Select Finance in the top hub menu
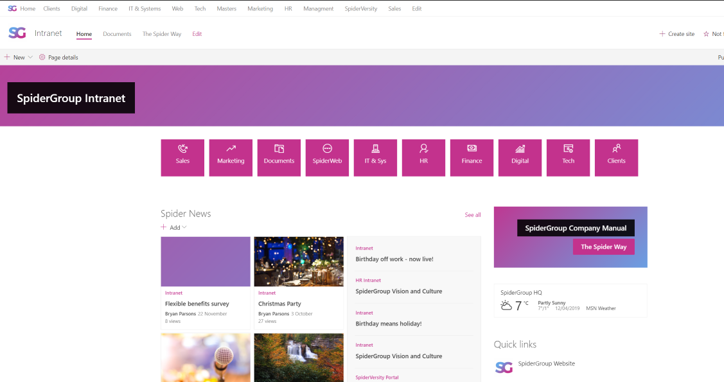Screen dimensions: 724x382 tap(108, 8)
